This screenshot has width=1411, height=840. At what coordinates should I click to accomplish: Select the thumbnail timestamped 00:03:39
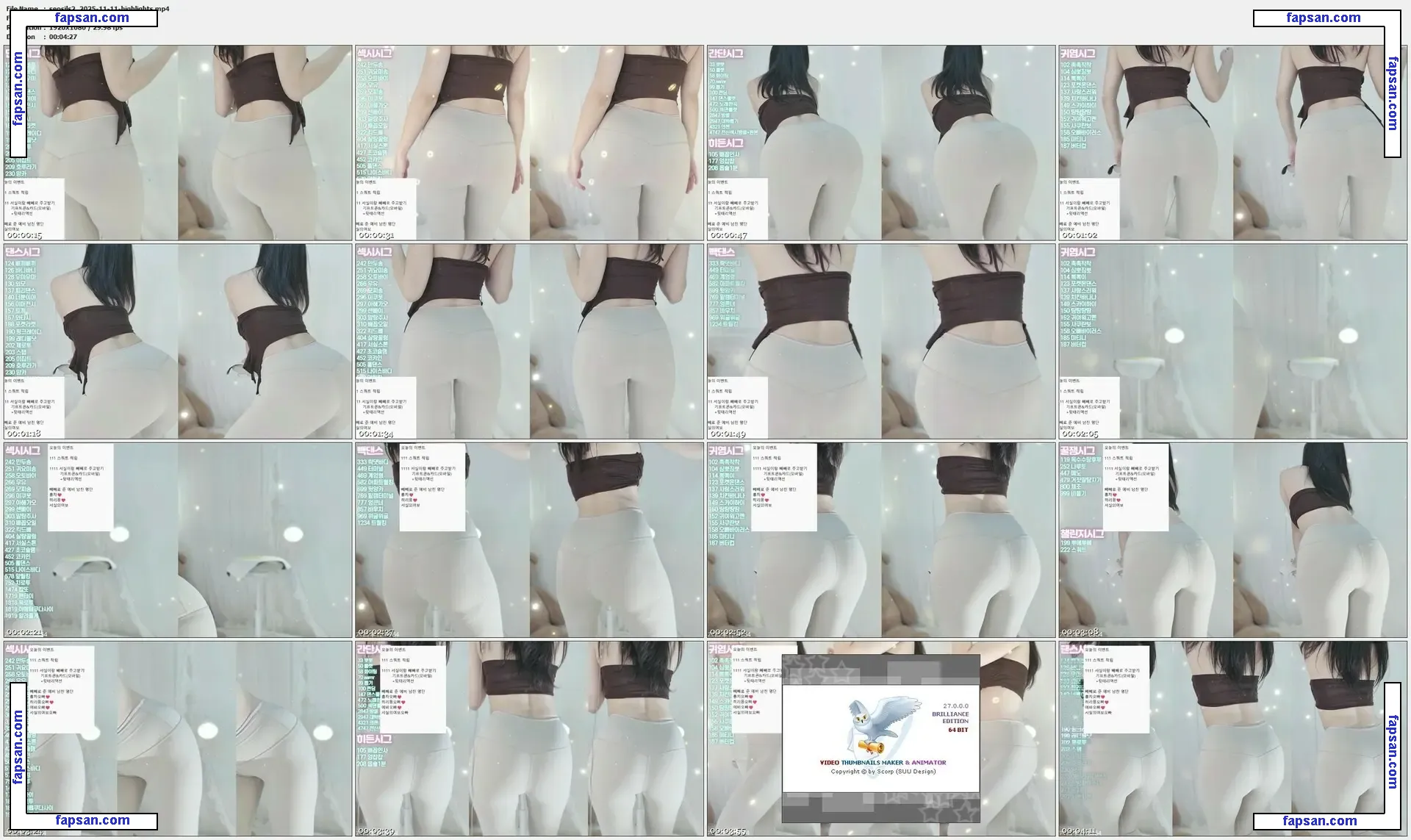pyautogui.click(x=529, y=738)
